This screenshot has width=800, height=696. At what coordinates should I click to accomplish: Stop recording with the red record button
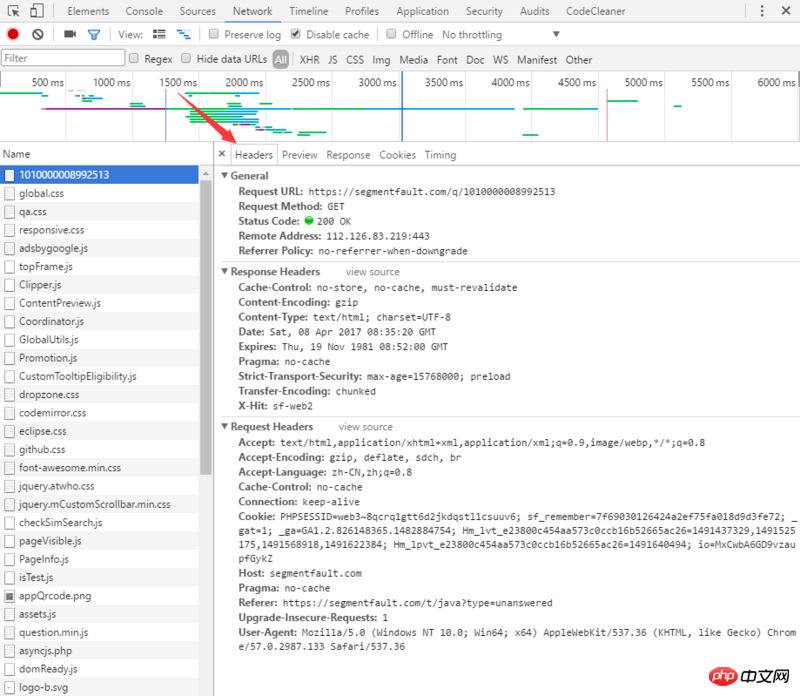pyautogui.click(x=13, y=34)
